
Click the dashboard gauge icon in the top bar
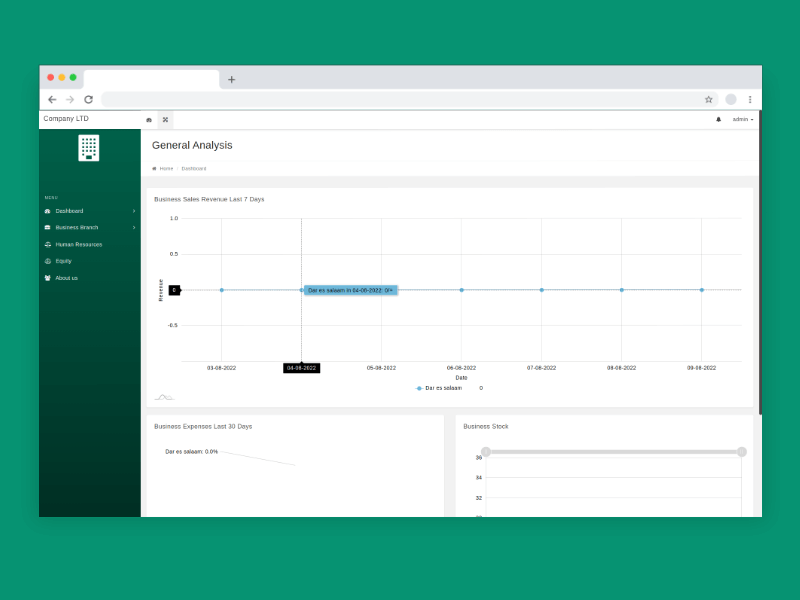[x=149, y=120]
